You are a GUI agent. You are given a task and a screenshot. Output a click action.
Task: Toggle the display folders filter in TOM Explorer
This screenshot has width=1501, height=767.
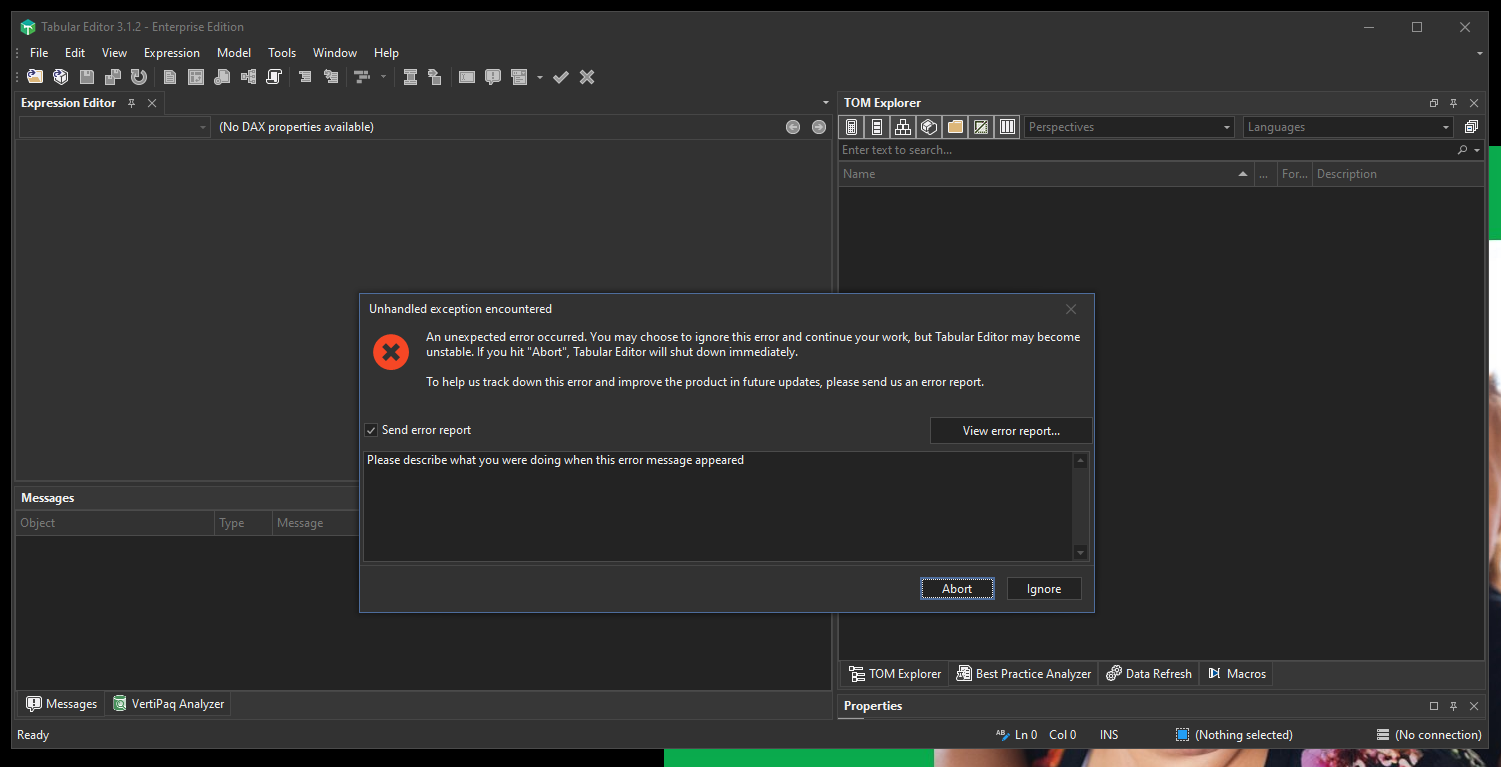point(955,127)
